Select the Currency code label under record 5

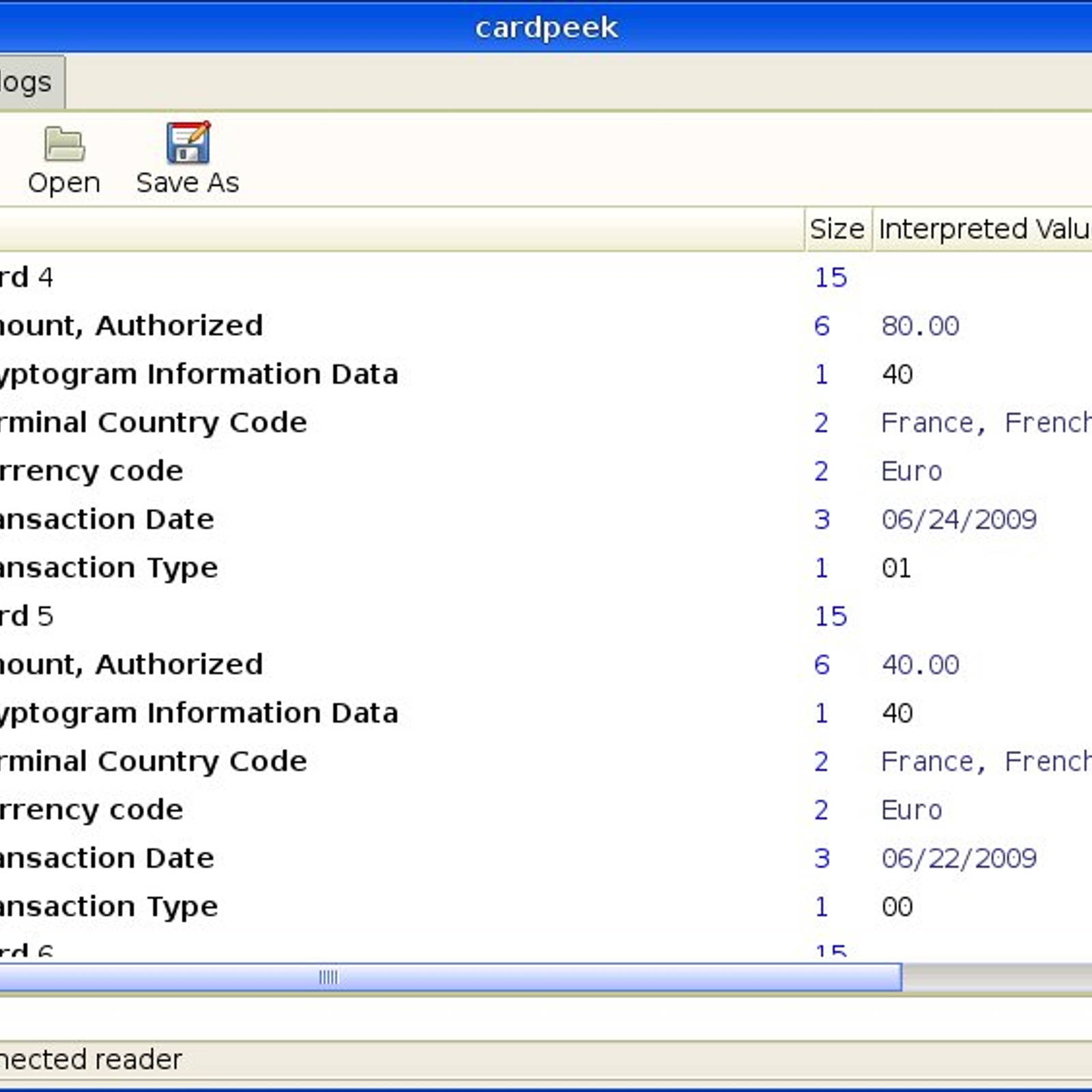[91, 810]
